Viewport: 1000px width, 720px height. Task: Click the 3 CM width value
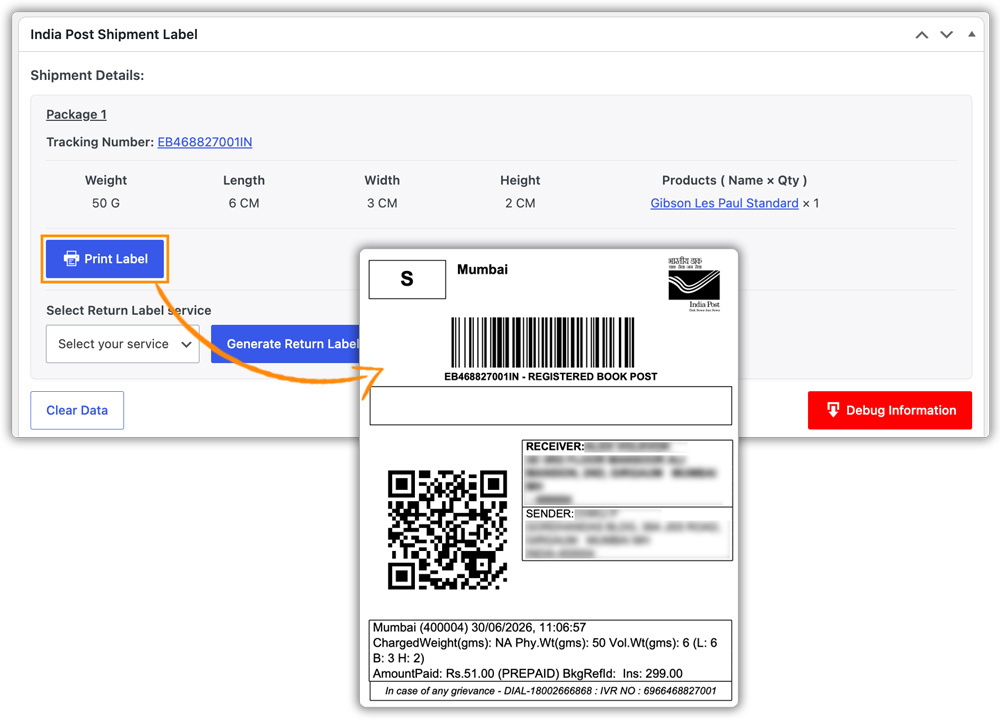pyautogui.click(x=382, y=203)
